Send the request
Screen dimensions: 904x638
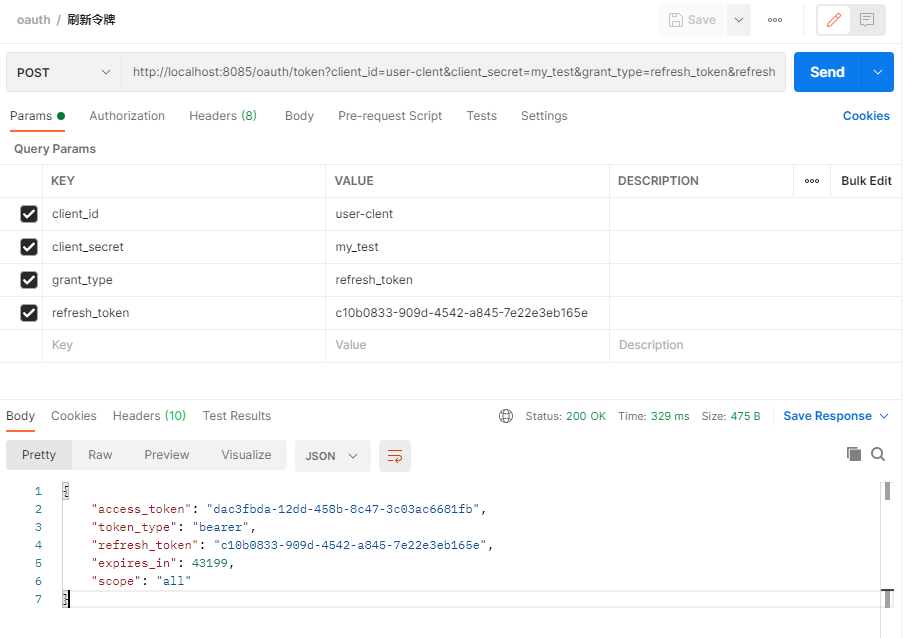click(827, 72)
